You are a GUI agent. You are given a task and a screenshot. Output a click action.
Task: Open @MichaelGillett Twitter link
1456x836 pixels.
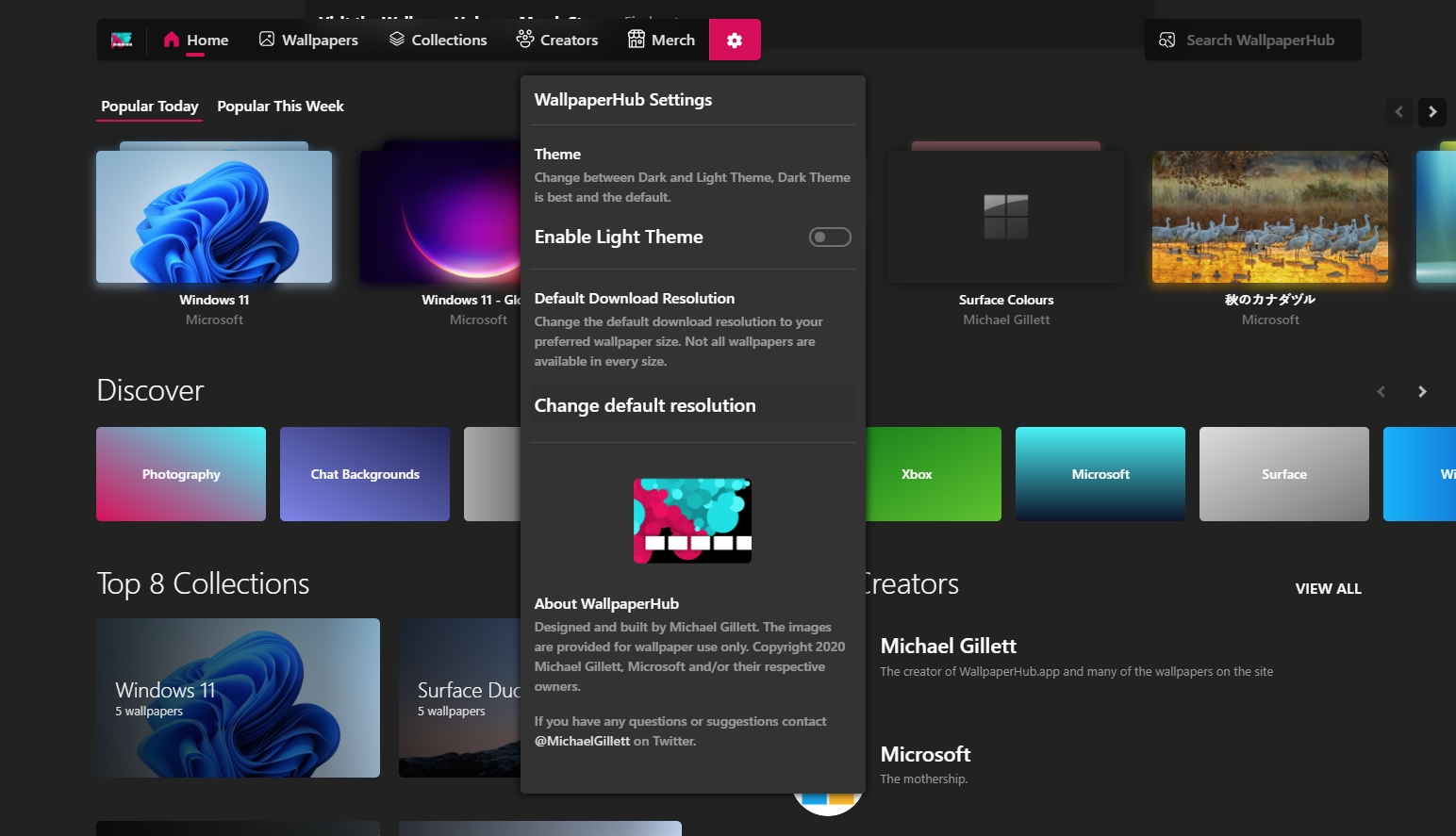(582, 741)
